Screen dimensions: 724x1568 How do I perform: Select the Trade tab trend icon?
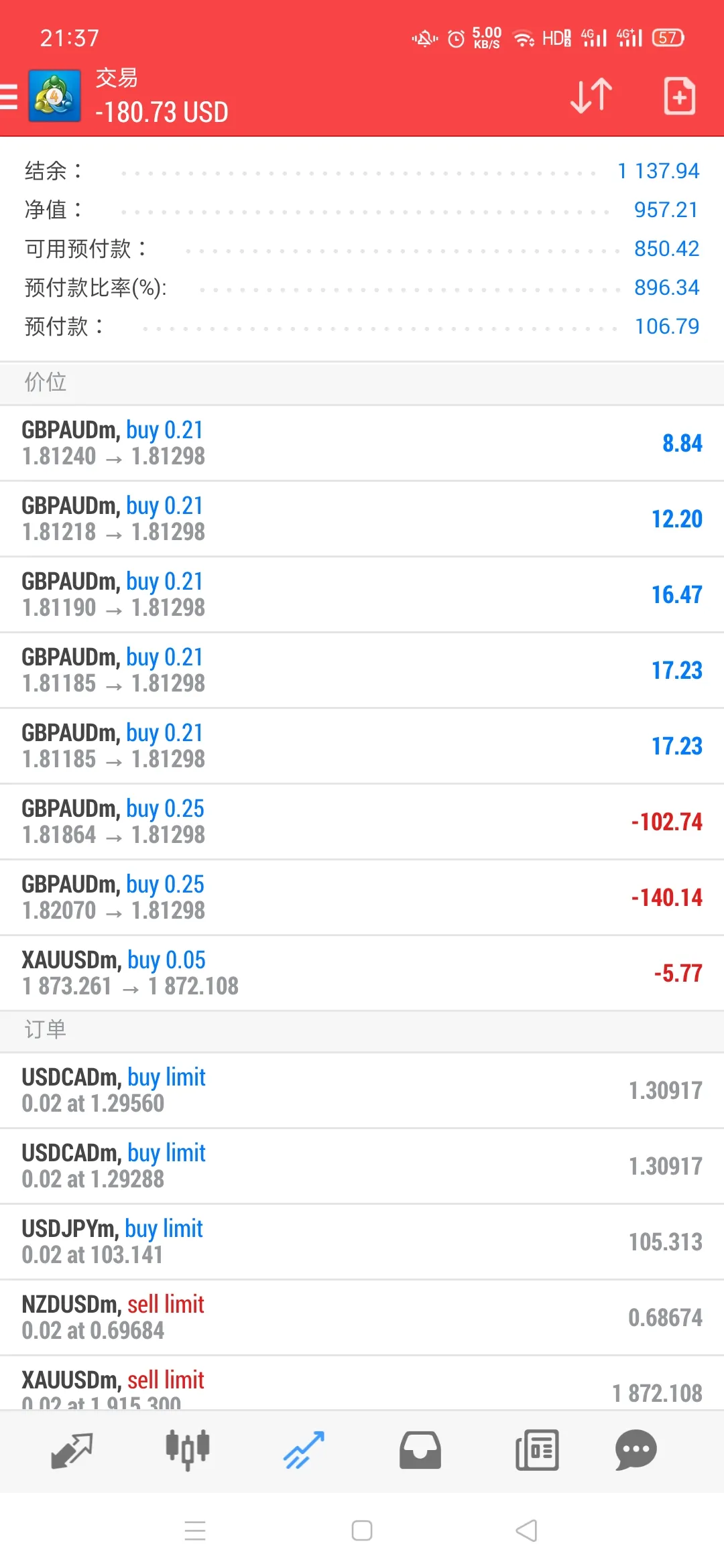click(x=304, y=1450)
